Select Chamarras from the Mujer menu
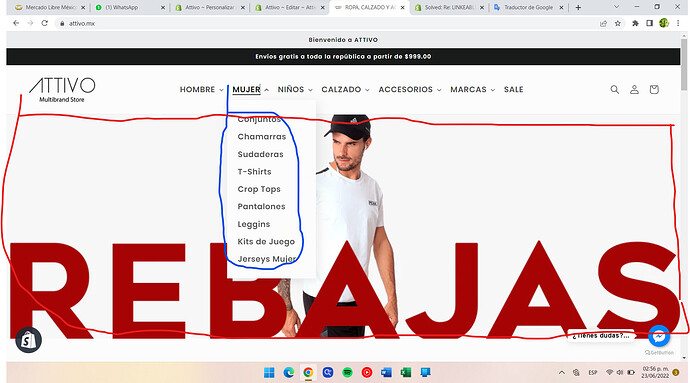The image size is (690, 383). (x=262, y=136)
